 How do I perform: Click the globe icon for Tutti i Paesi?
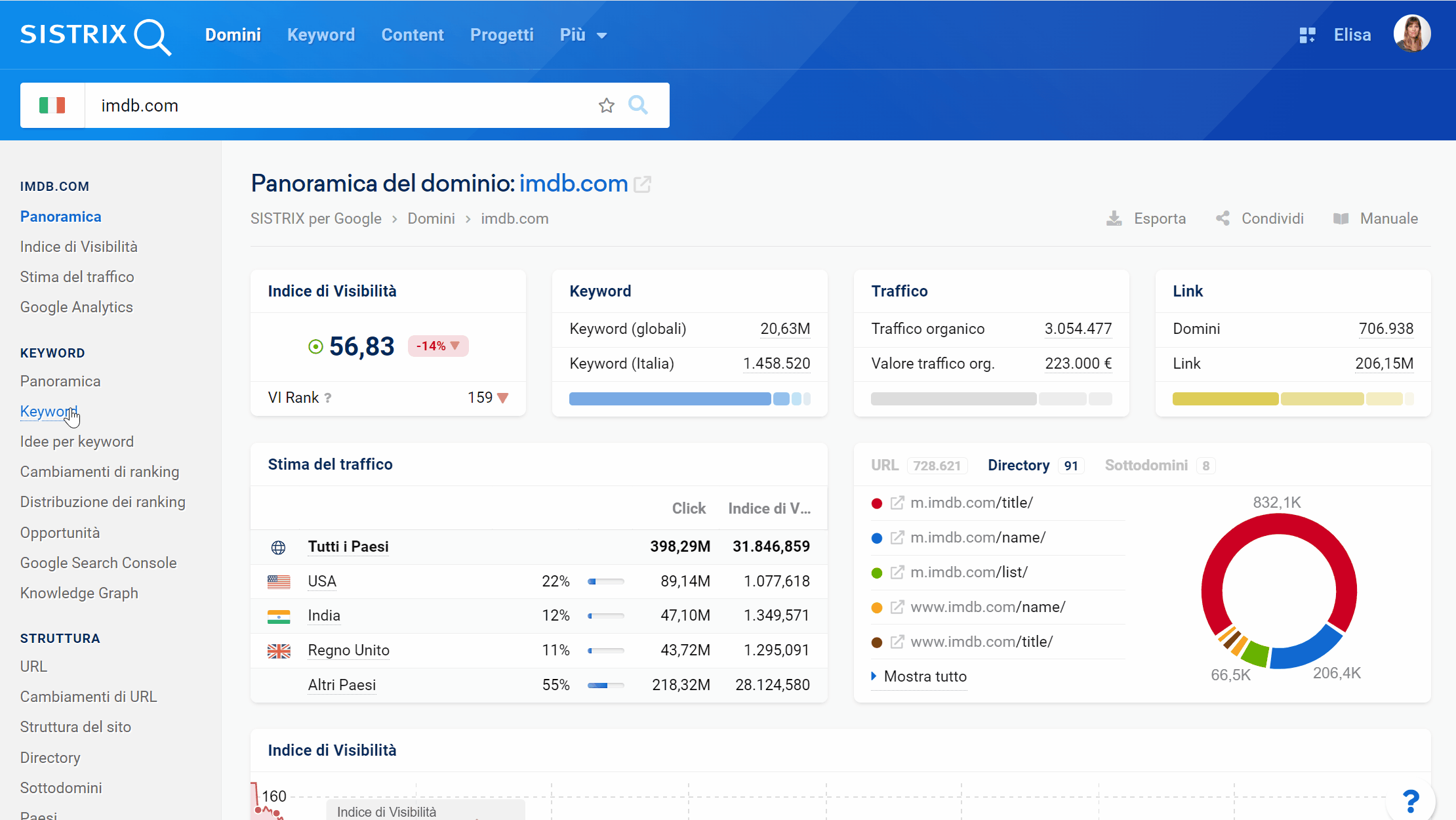278,547
